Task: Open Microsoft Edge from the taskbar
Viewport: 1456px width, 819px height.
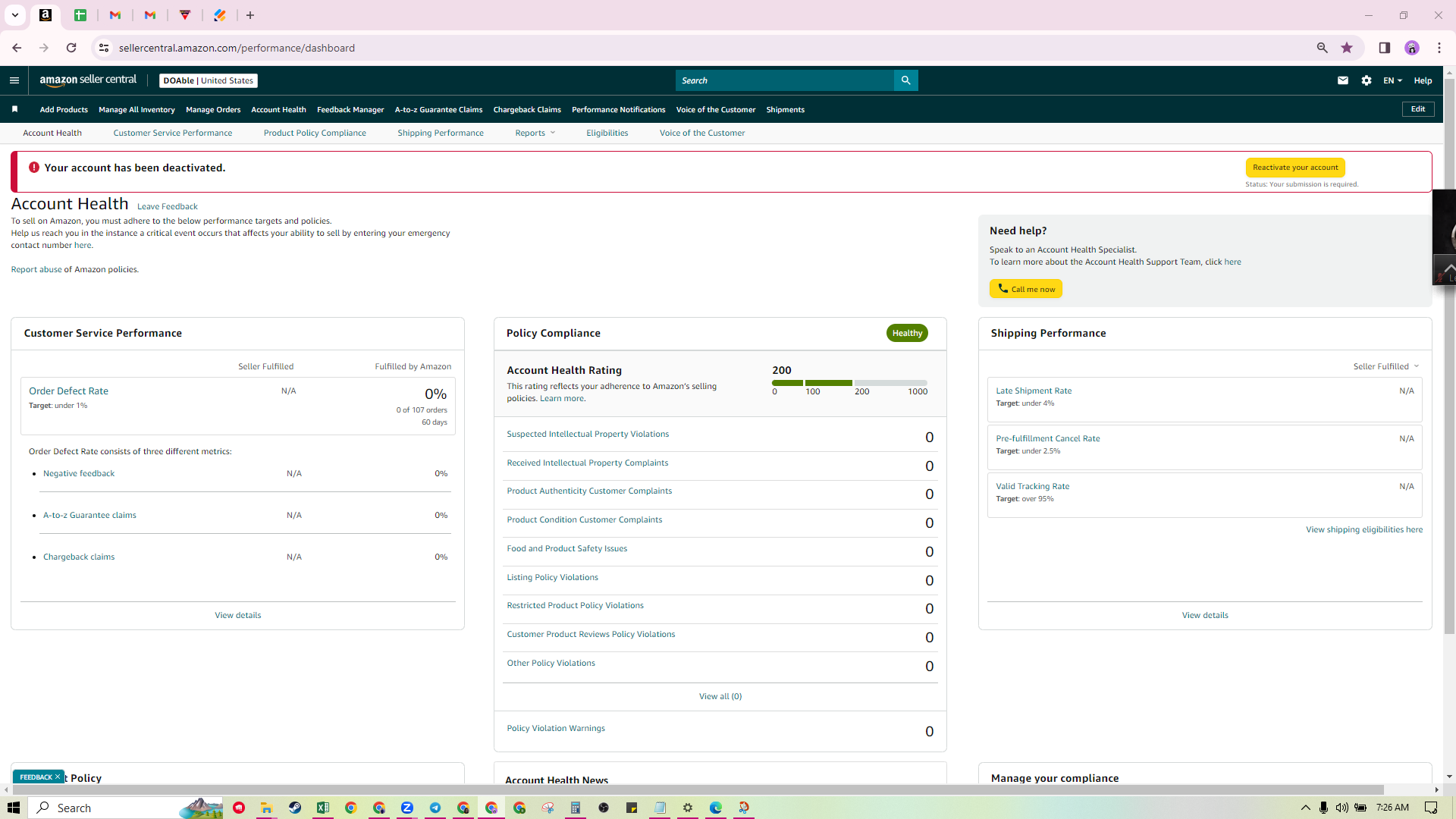Action: click(x=716, y=808)
